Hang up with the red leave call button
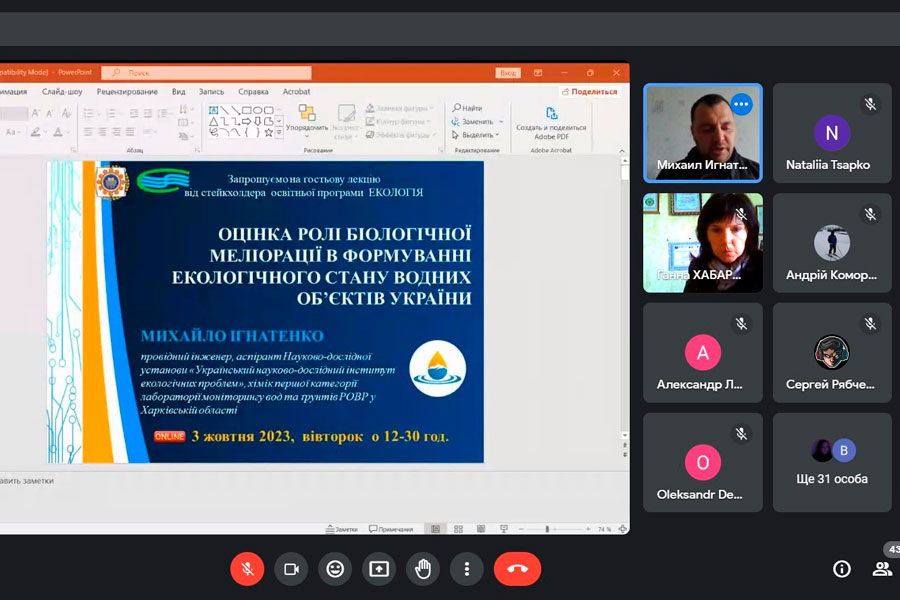 click(517, 569)
